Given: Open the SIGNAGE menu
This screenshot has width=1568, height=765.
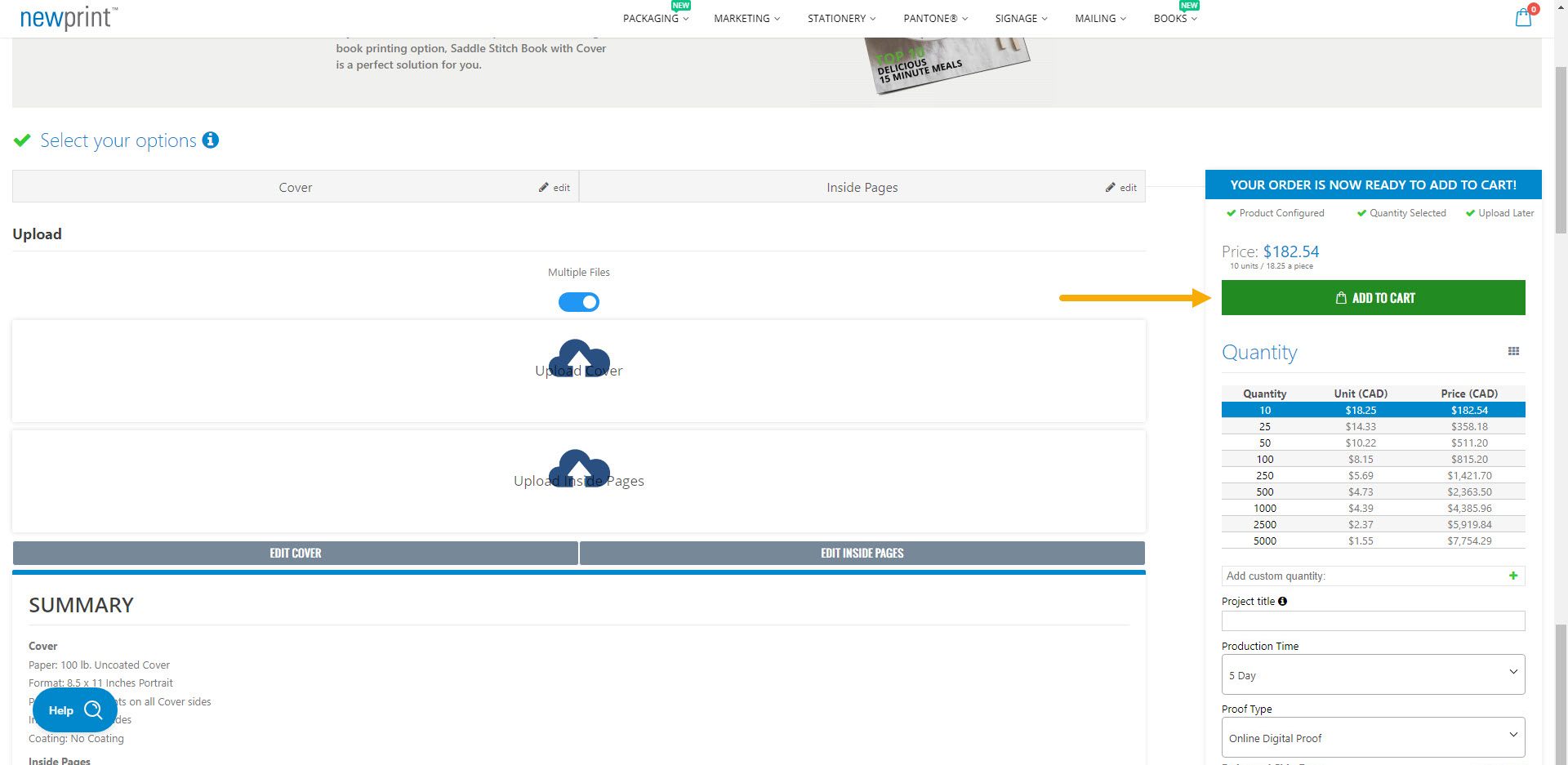Looking at the screenshot, I should 1020,18.
